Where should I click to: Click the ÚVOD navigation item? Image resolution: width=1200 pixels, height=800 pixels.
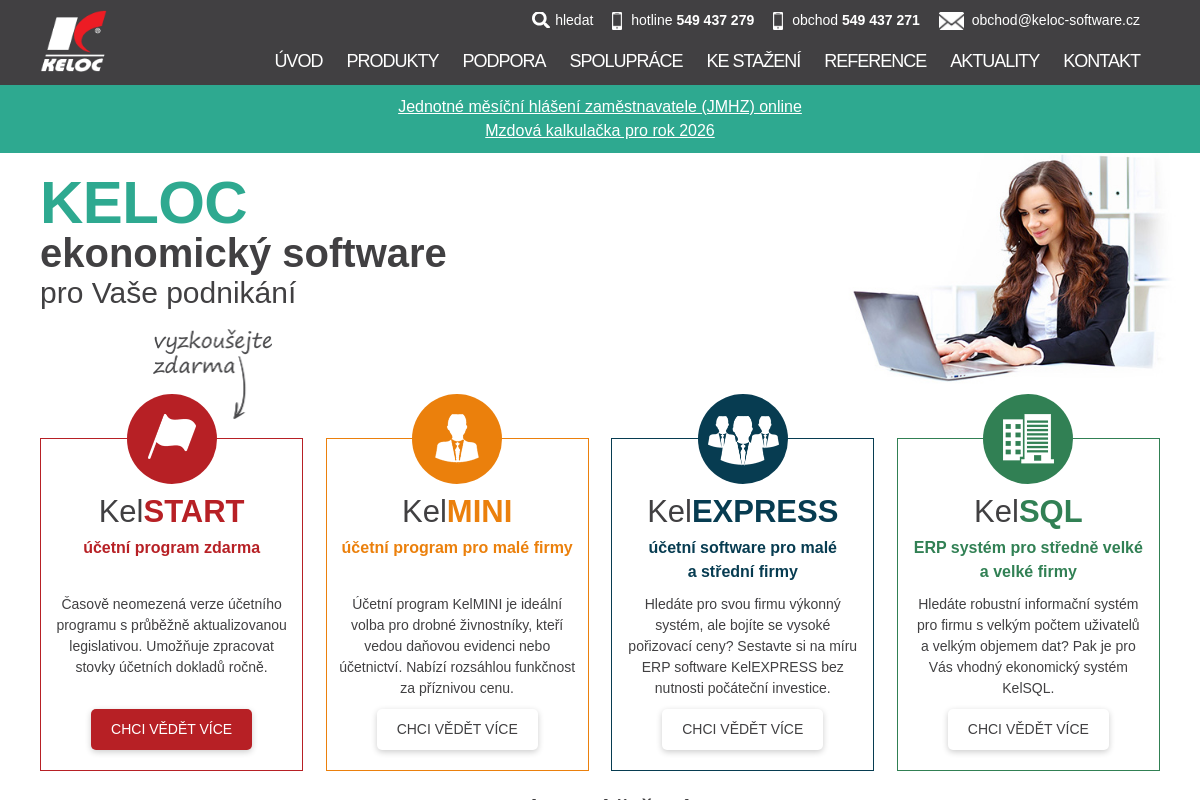299,60
